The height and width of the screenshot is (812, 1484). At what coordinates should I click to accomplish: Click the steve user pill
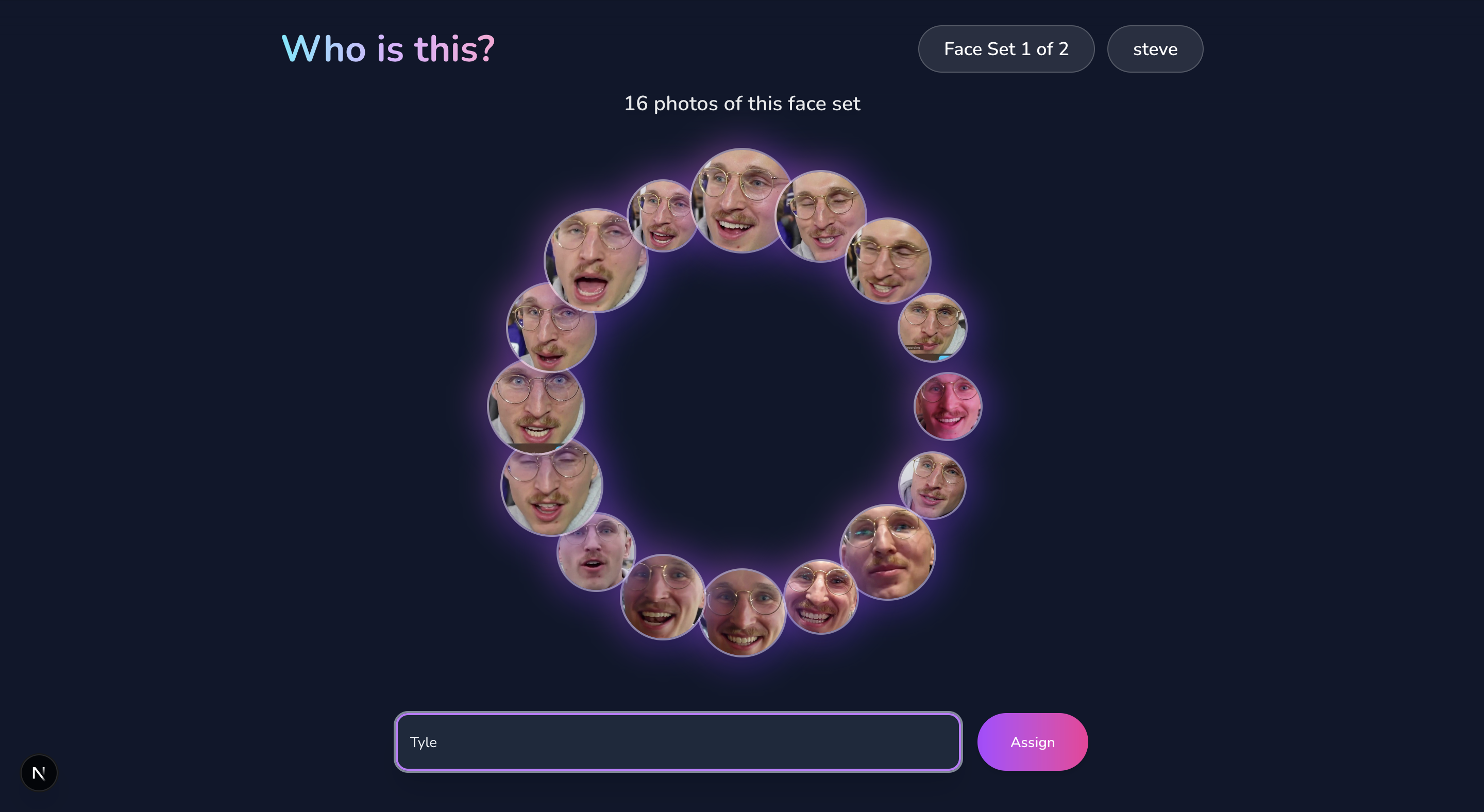tap(1154, 49)
